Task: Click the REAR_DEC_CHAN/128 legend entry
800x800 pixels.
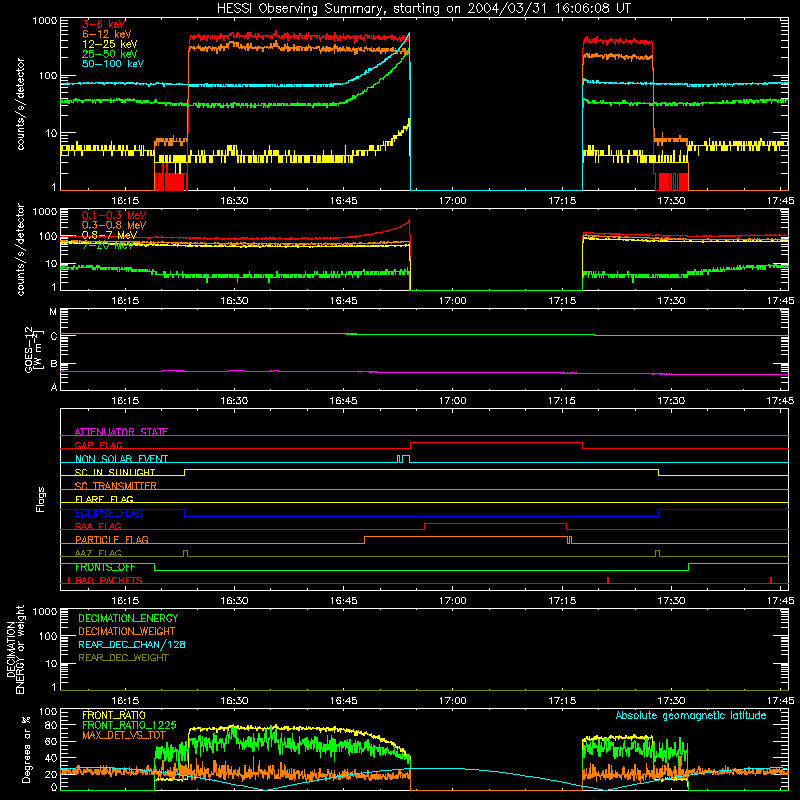Action: (x=132, y=644)
